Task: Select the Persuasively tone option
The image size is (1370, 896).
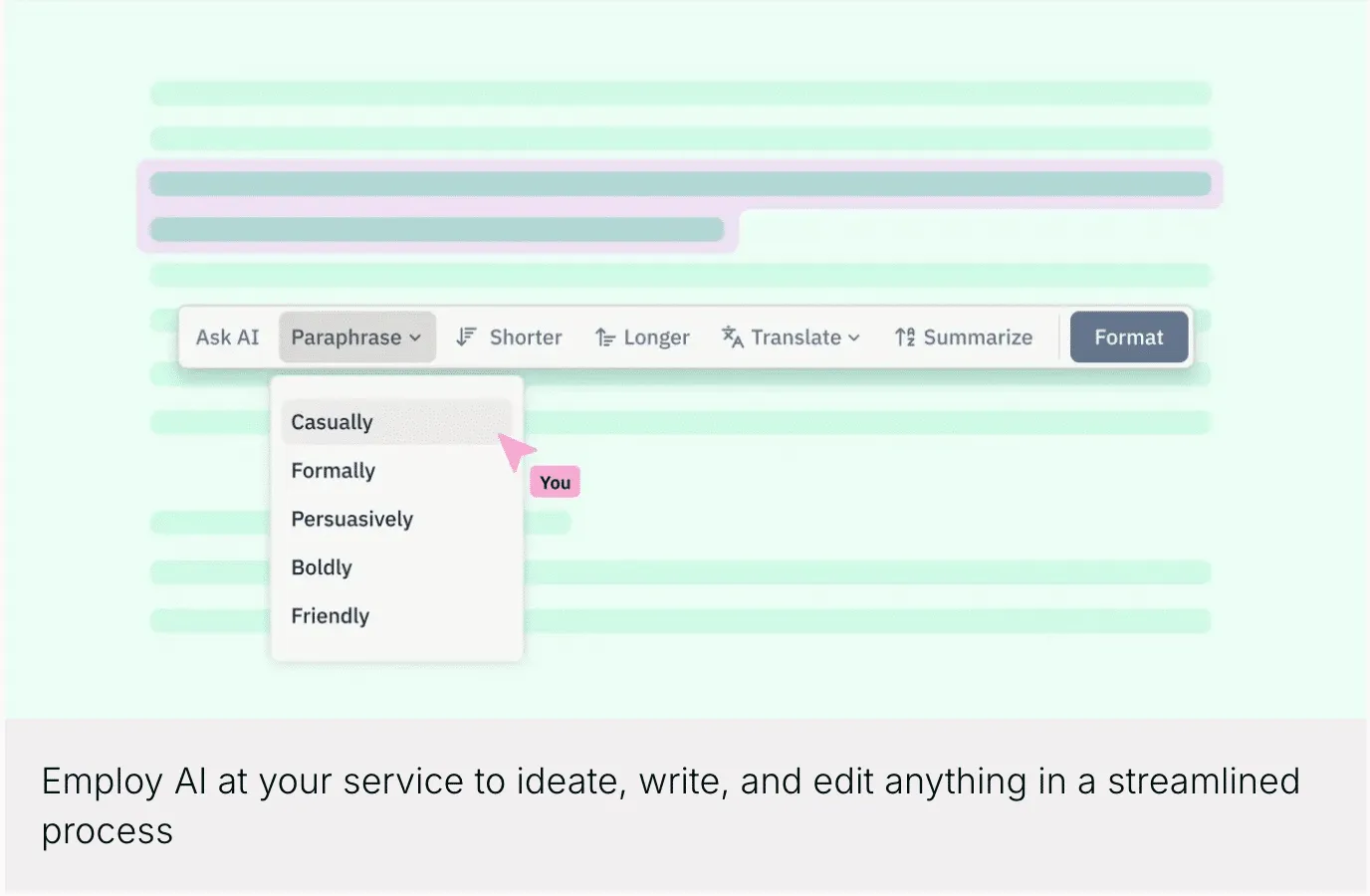Action: (351, 519)
